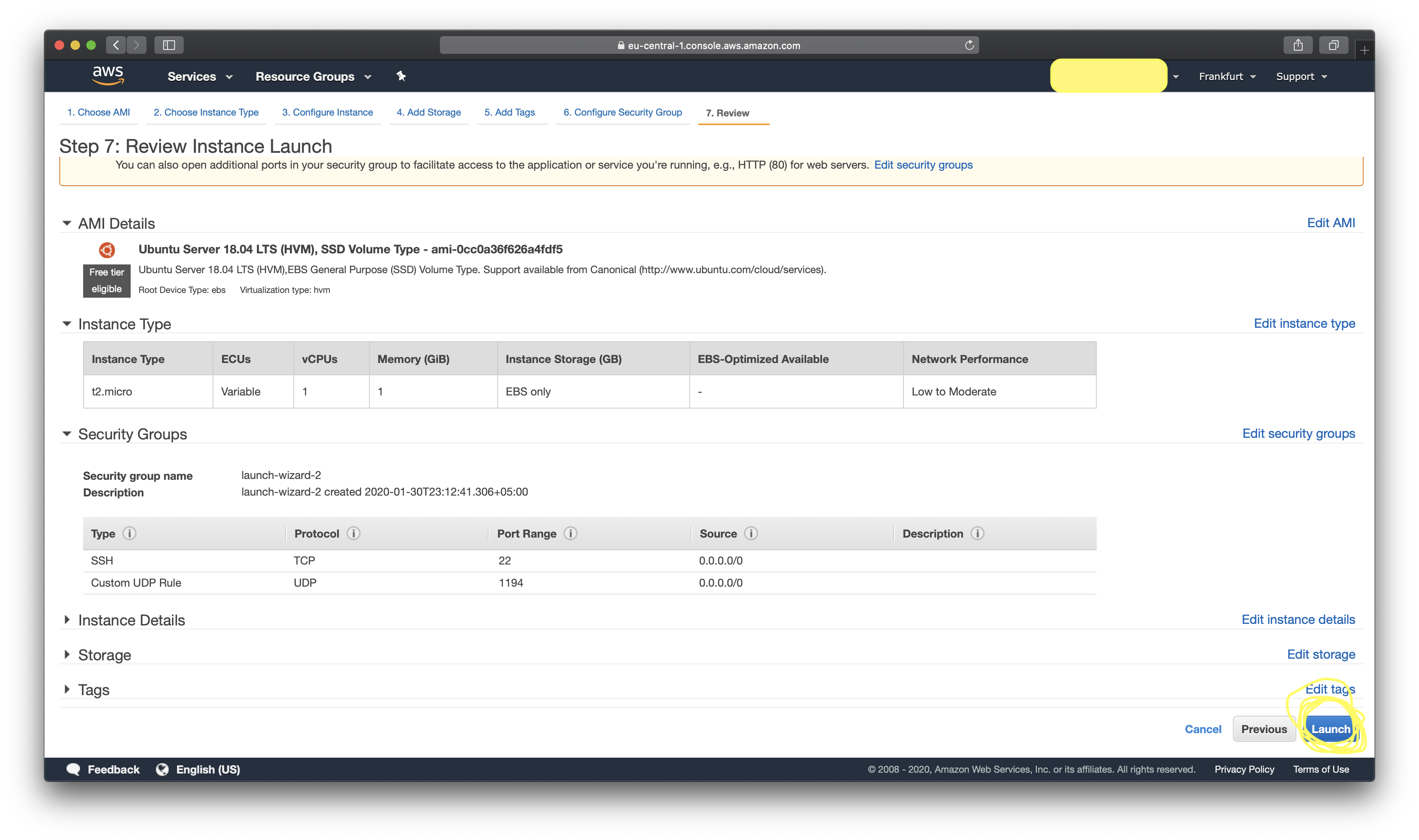1419x840 pixels.
Task: Click info icon next to Description column
Action: click(x=978, y=533)
